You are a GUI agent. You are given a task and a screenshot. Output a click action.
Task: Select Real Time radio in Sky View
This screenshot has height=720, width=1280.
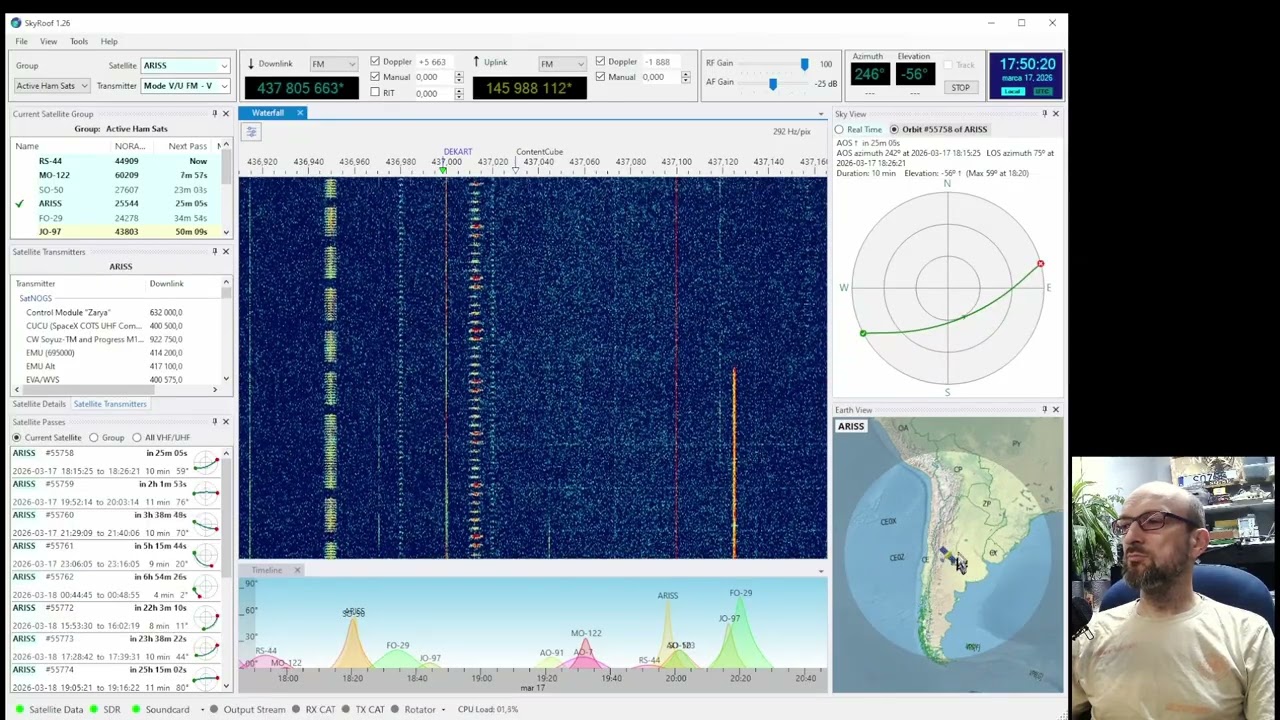[840, 130]
